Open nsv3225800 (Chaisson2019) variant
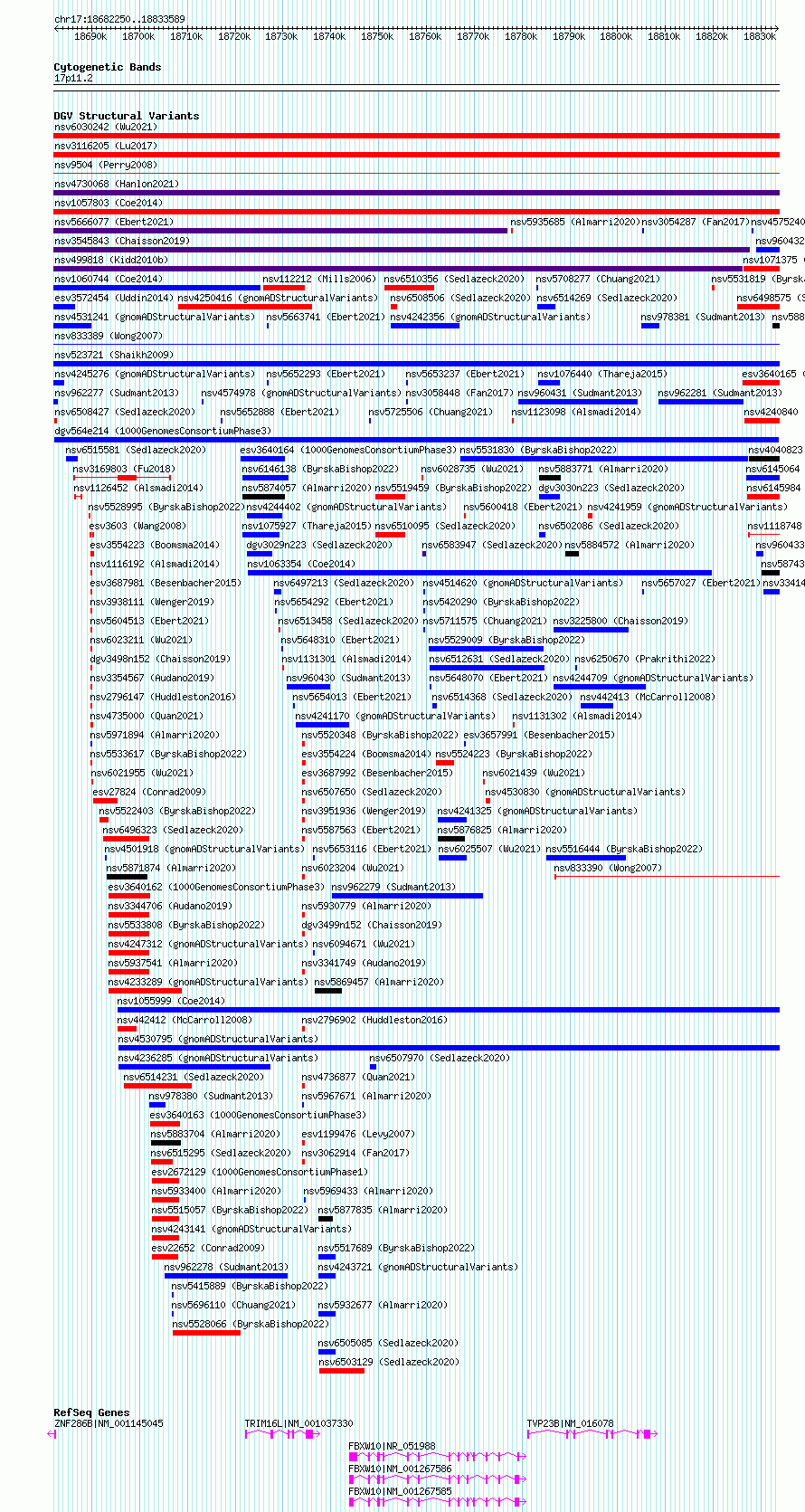This screenshot has width=805, height=1512. pos(620,621)
